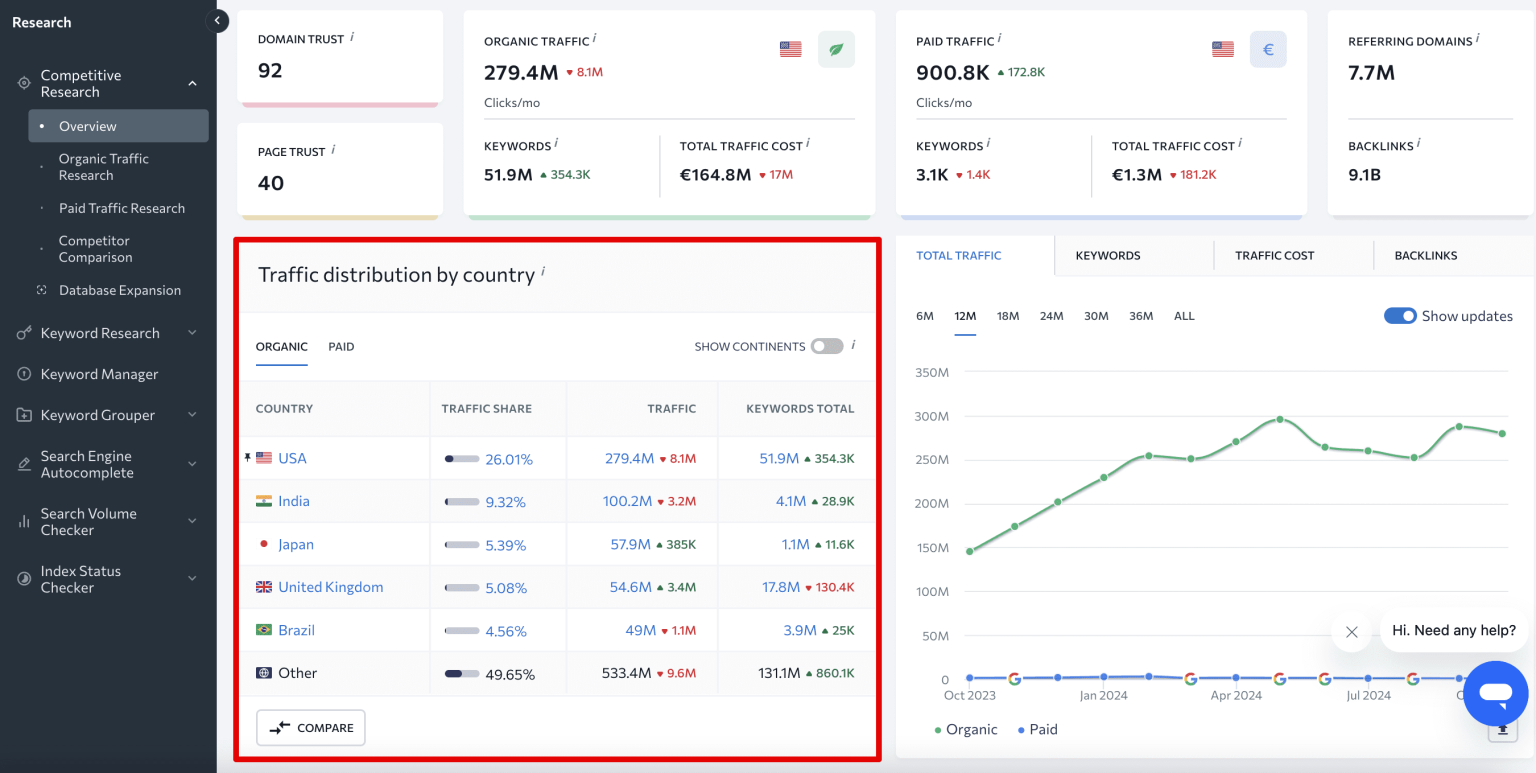Open the United Kingdom country link
This screenshot has width=1536, height=773.
[x=330, y=587]
